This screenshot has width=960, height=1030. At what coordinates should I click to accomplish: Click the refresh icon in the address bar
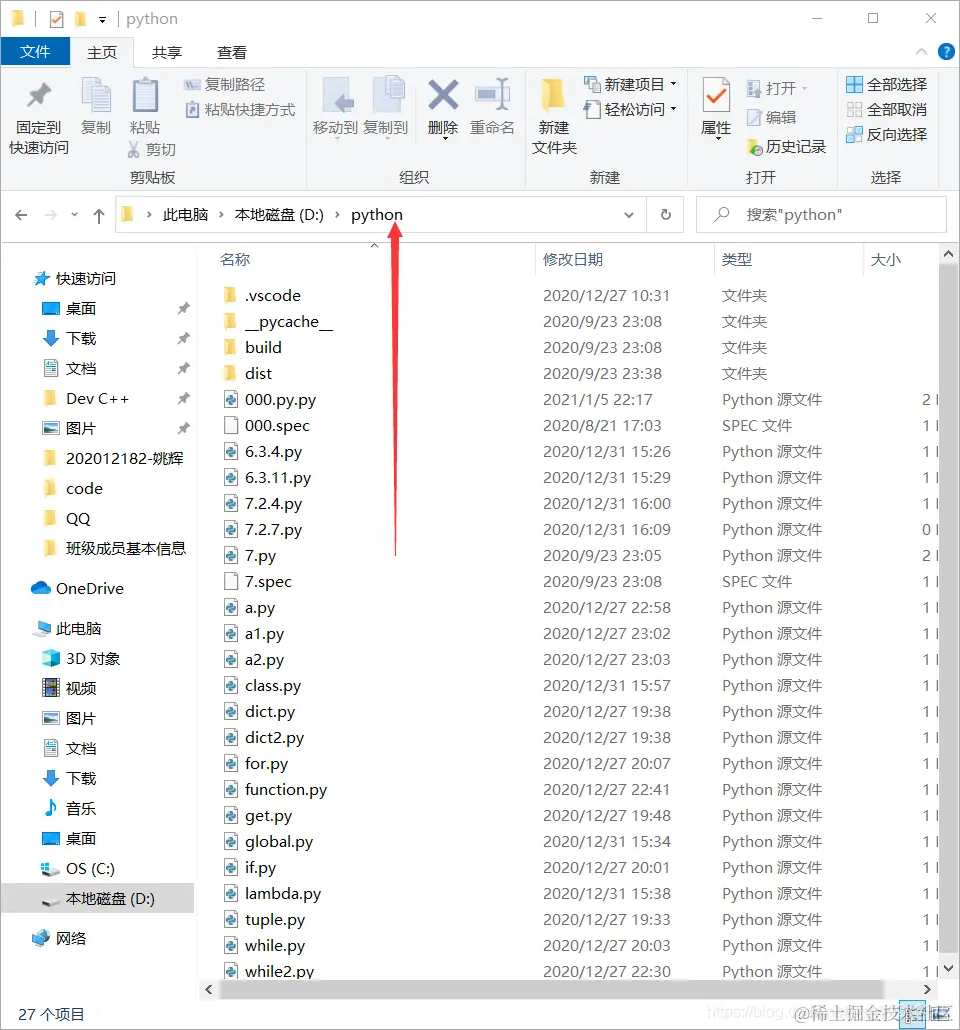tap(665, 214)
